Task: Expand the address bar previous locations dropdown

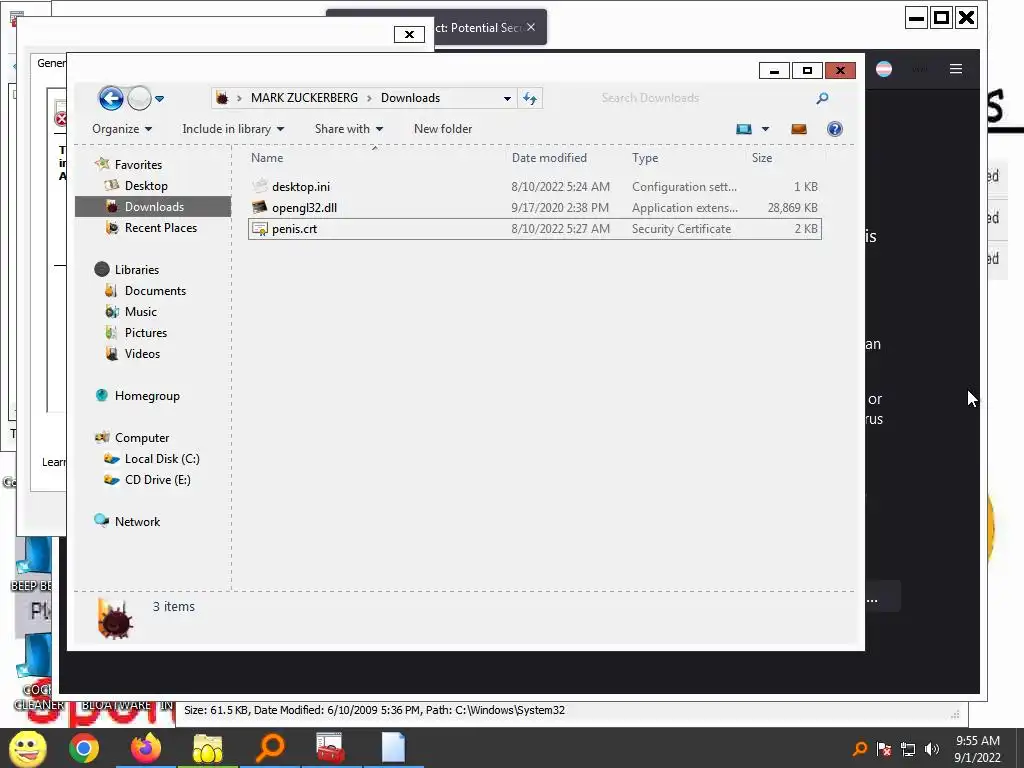Action: [507, 99]
